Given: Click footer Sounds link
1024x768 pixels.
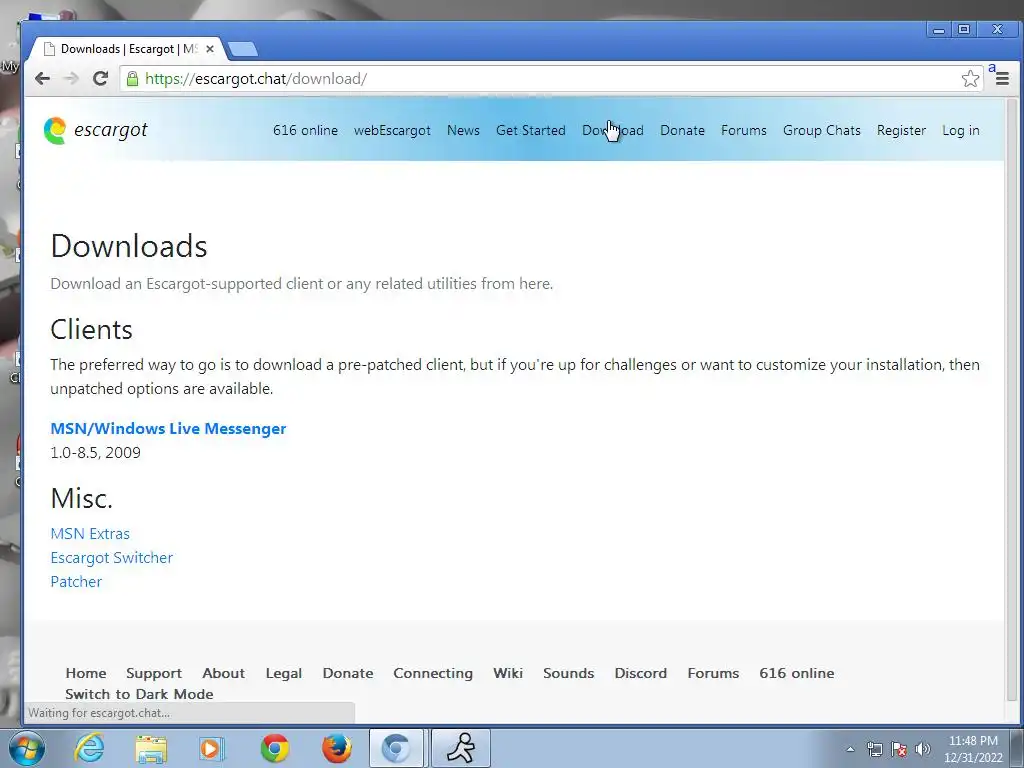Looking at the screenshot, I should click(x=569, y=673).
